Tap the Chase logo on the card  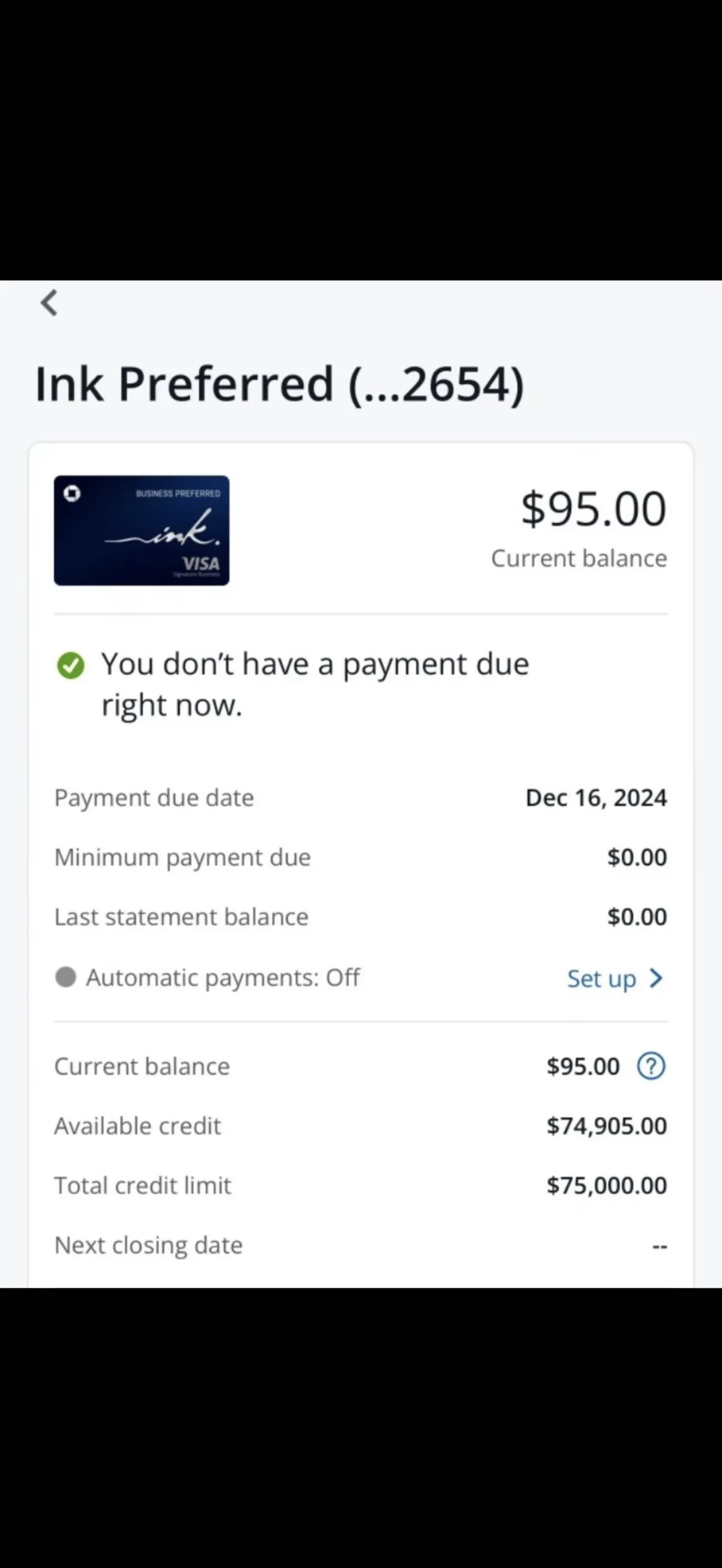tap(72, 494)
